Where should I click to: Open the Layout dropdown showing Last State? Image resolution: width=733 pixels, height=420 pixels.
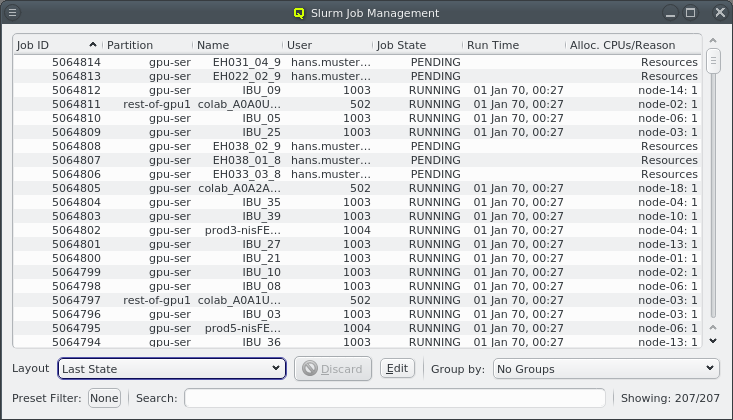[172, 369]
